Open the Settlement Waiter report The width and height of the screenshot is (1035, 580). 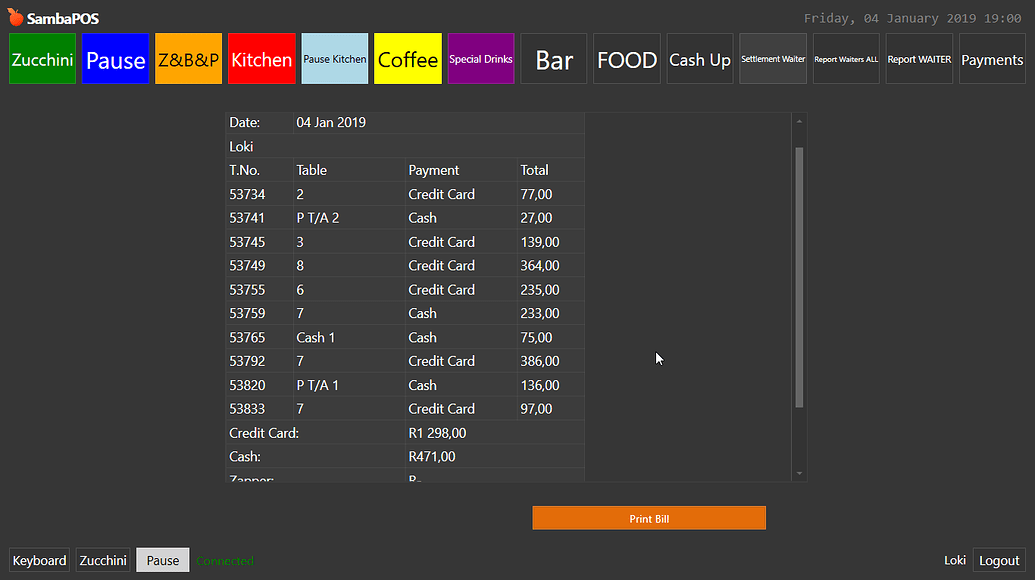pos(772,58)
